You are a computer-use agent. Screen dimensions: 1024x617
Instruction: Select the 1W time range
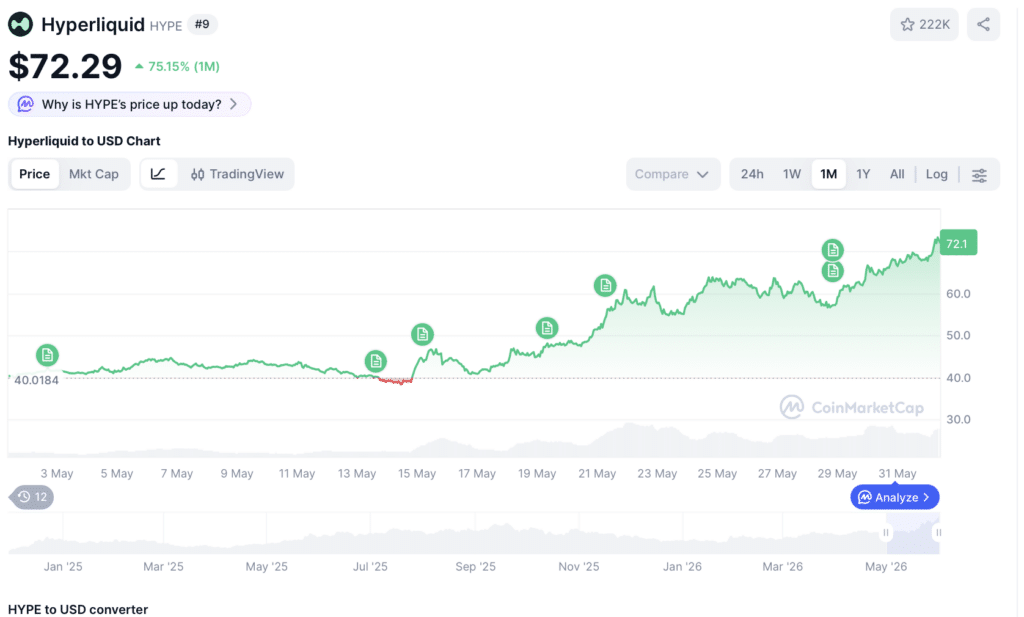(x=792, y=174)
